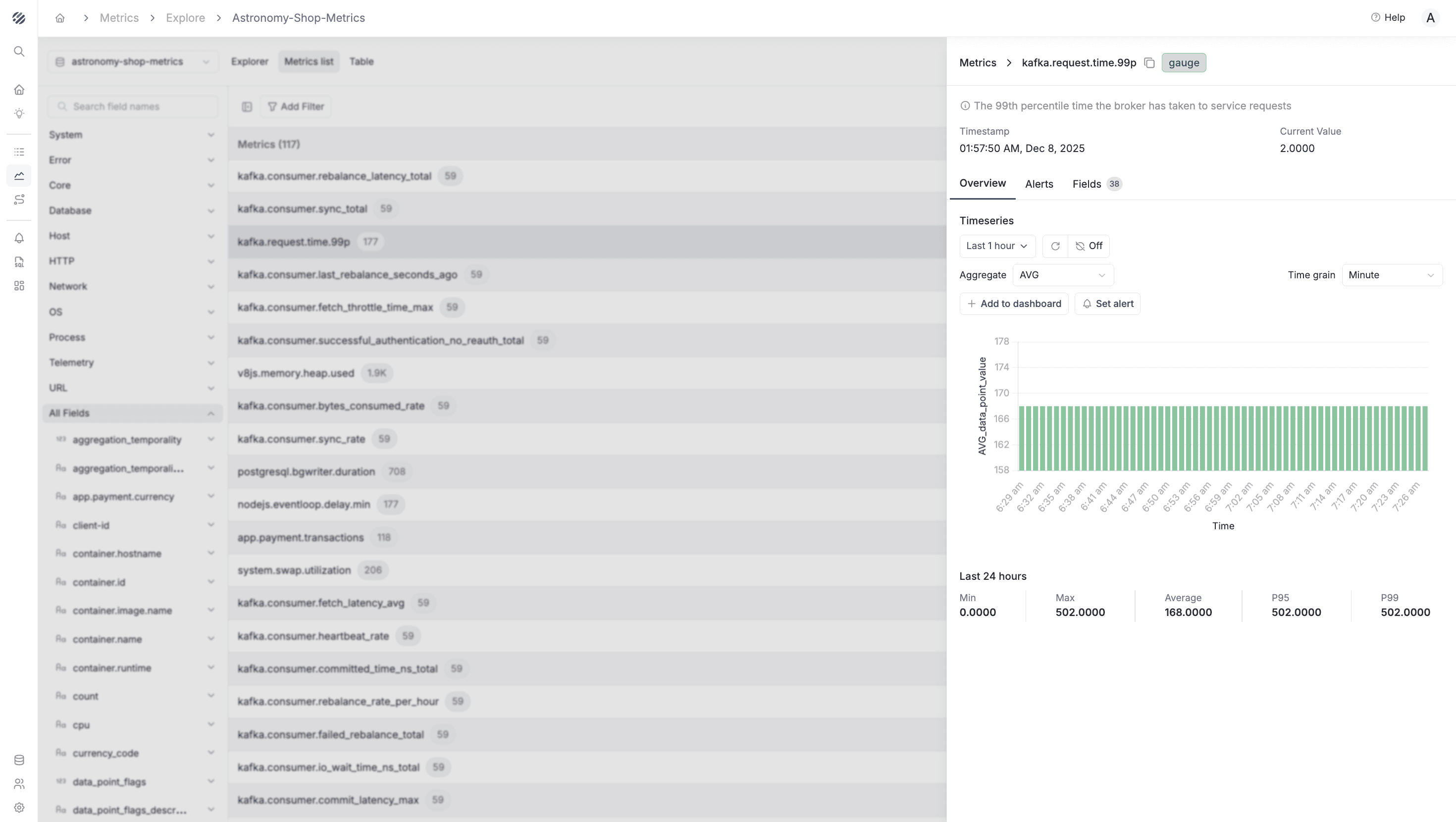Screen dimensions: 1456x822
Task: Click the refresh timeseries icon
Action: point(1055,246)
